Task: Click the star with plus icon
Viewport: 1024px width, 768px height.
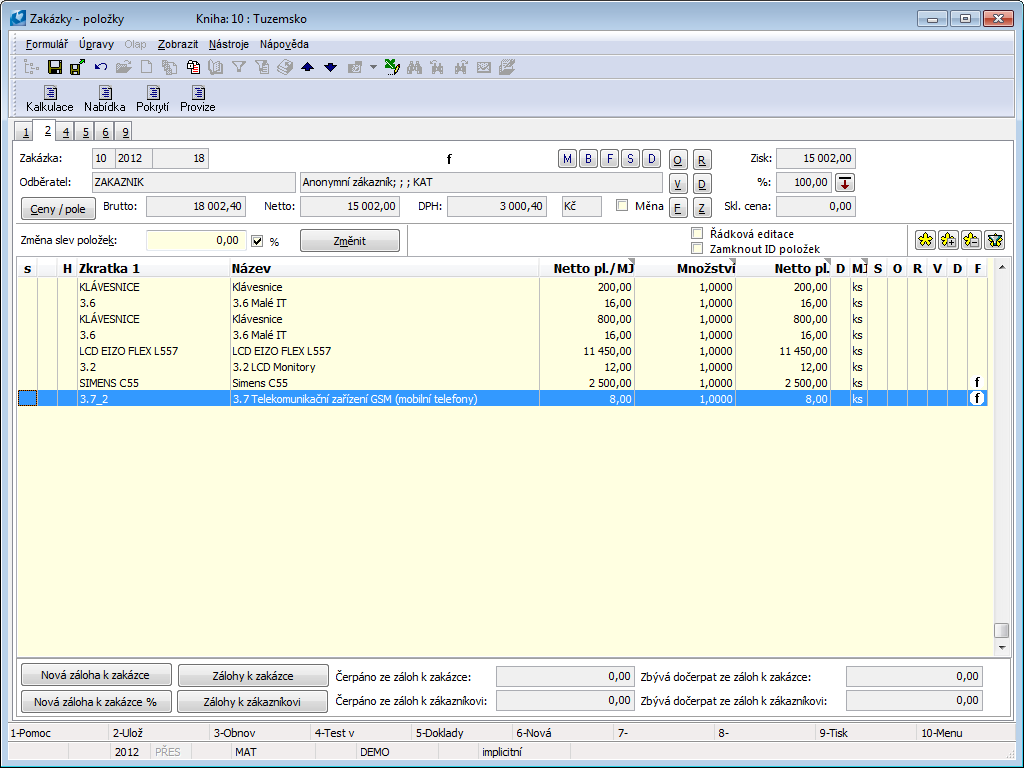Action: click(948, 240)
